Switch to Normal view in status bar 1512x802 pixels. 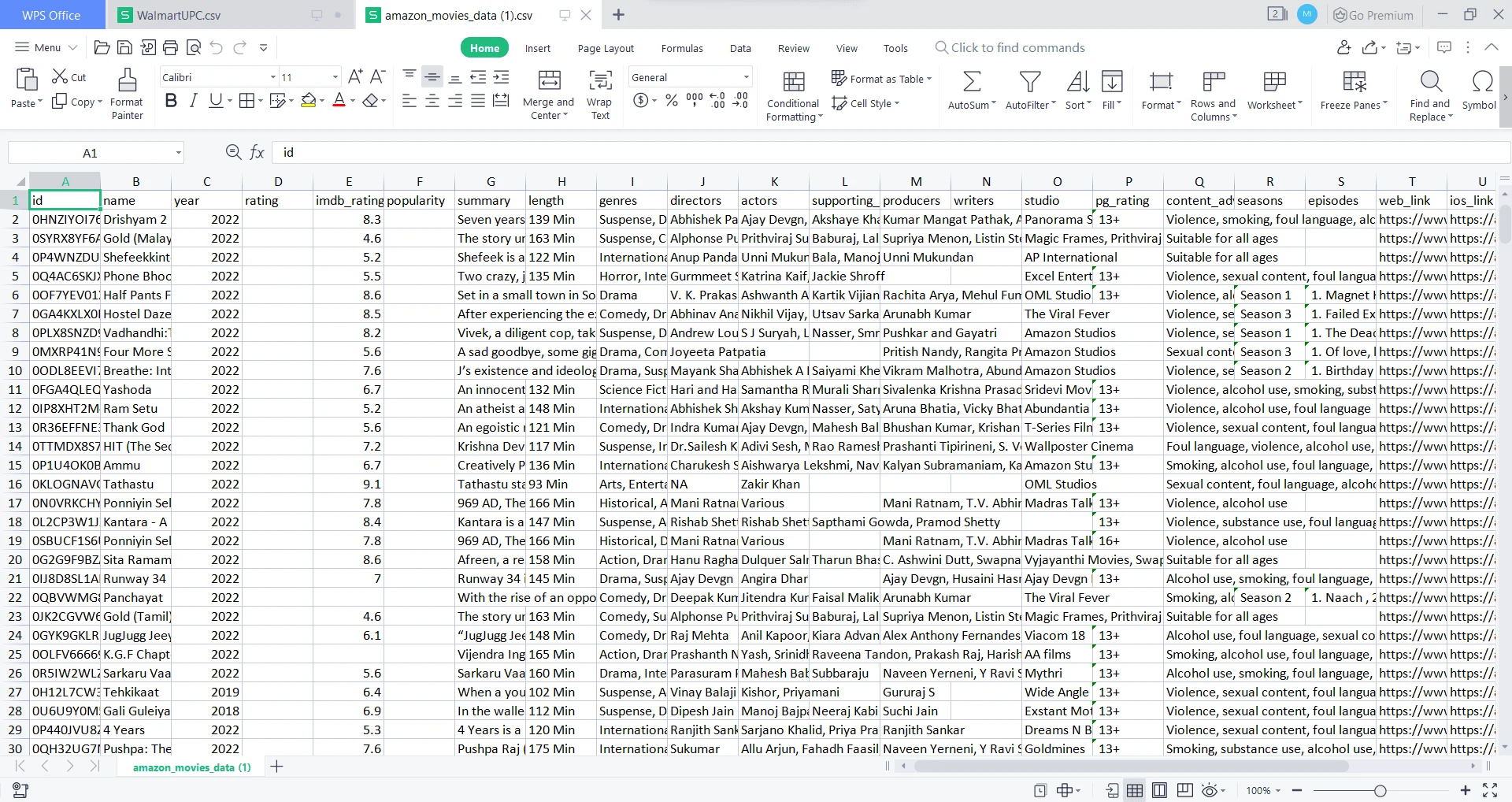(1135, 790)
